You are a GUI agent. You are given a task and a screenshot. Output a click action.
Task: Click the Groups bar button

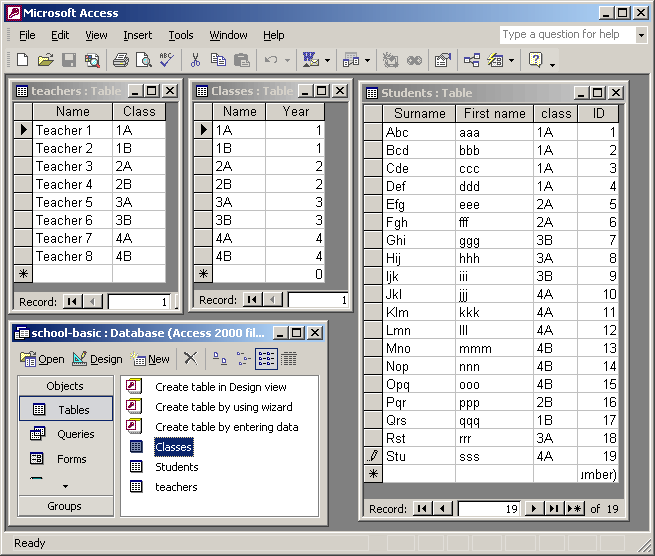66,506
